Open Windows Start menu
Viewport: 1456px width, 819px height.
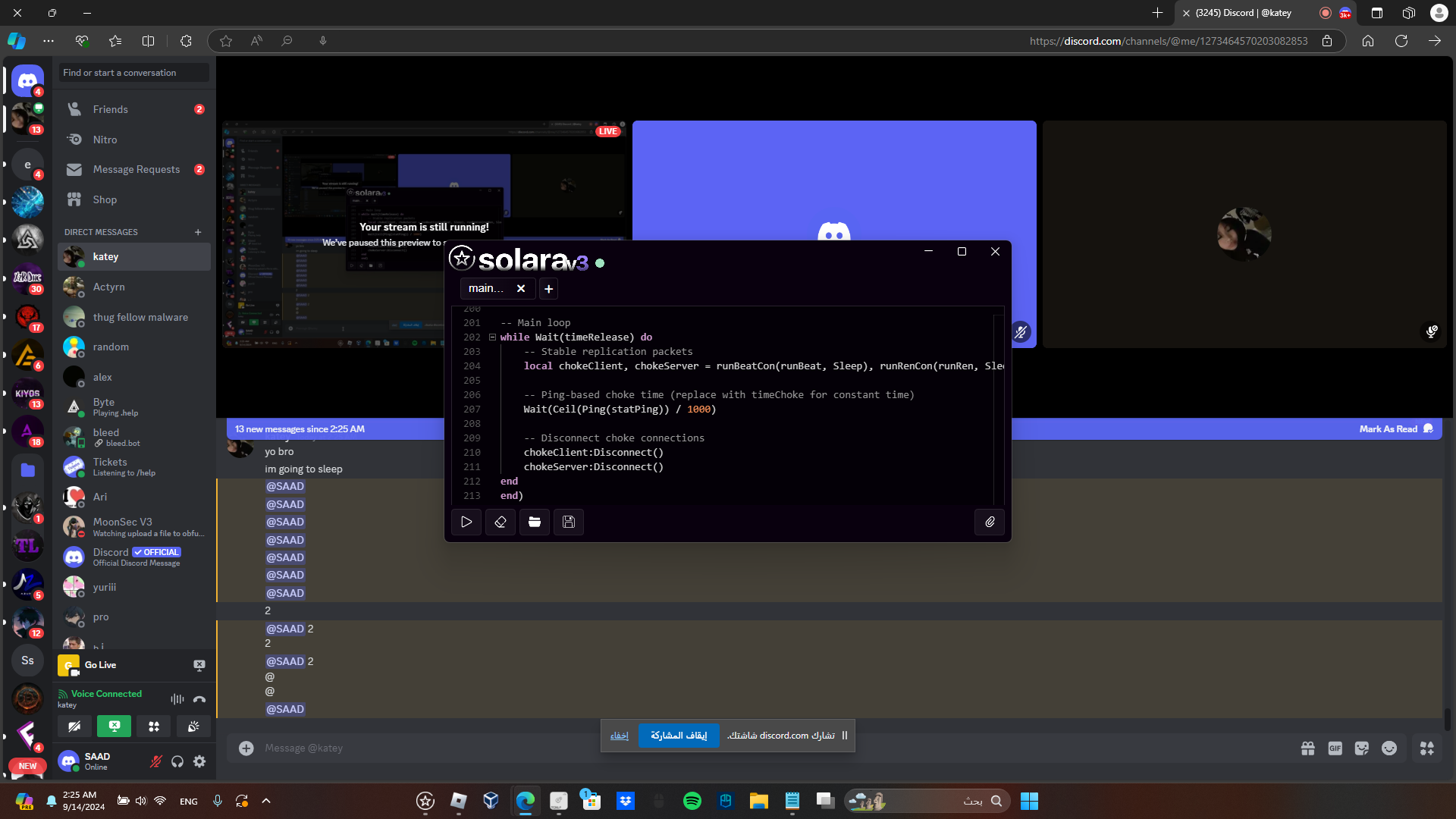(1029, 801)
